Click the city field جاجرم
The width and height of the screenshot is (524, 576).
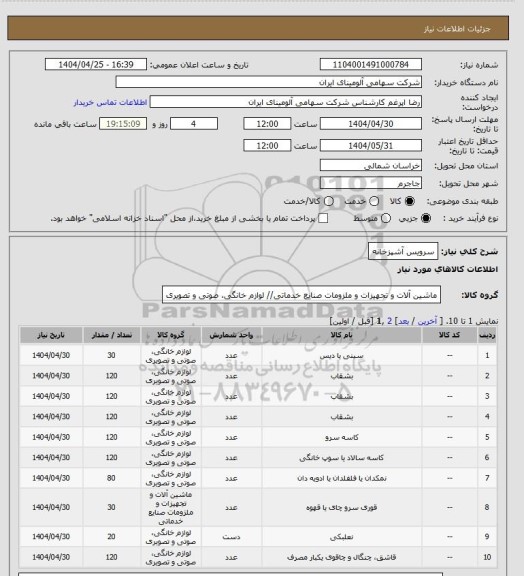(370, 183)
